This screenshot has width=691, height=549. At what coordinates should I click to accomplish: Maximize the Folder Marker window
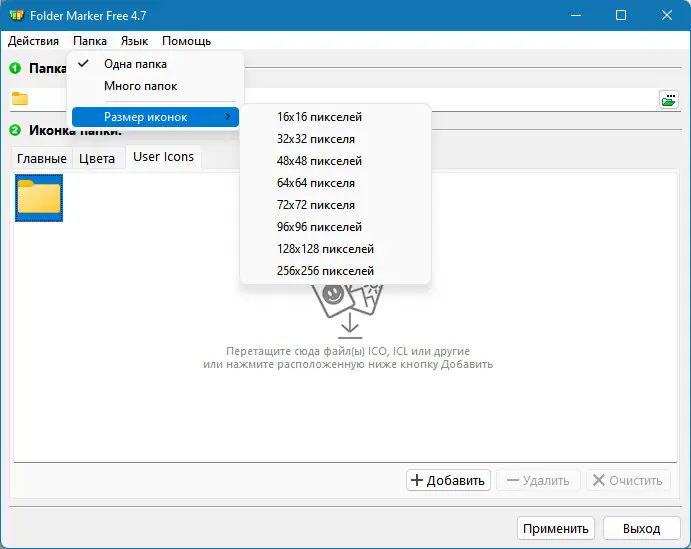[x=621, y=15]
